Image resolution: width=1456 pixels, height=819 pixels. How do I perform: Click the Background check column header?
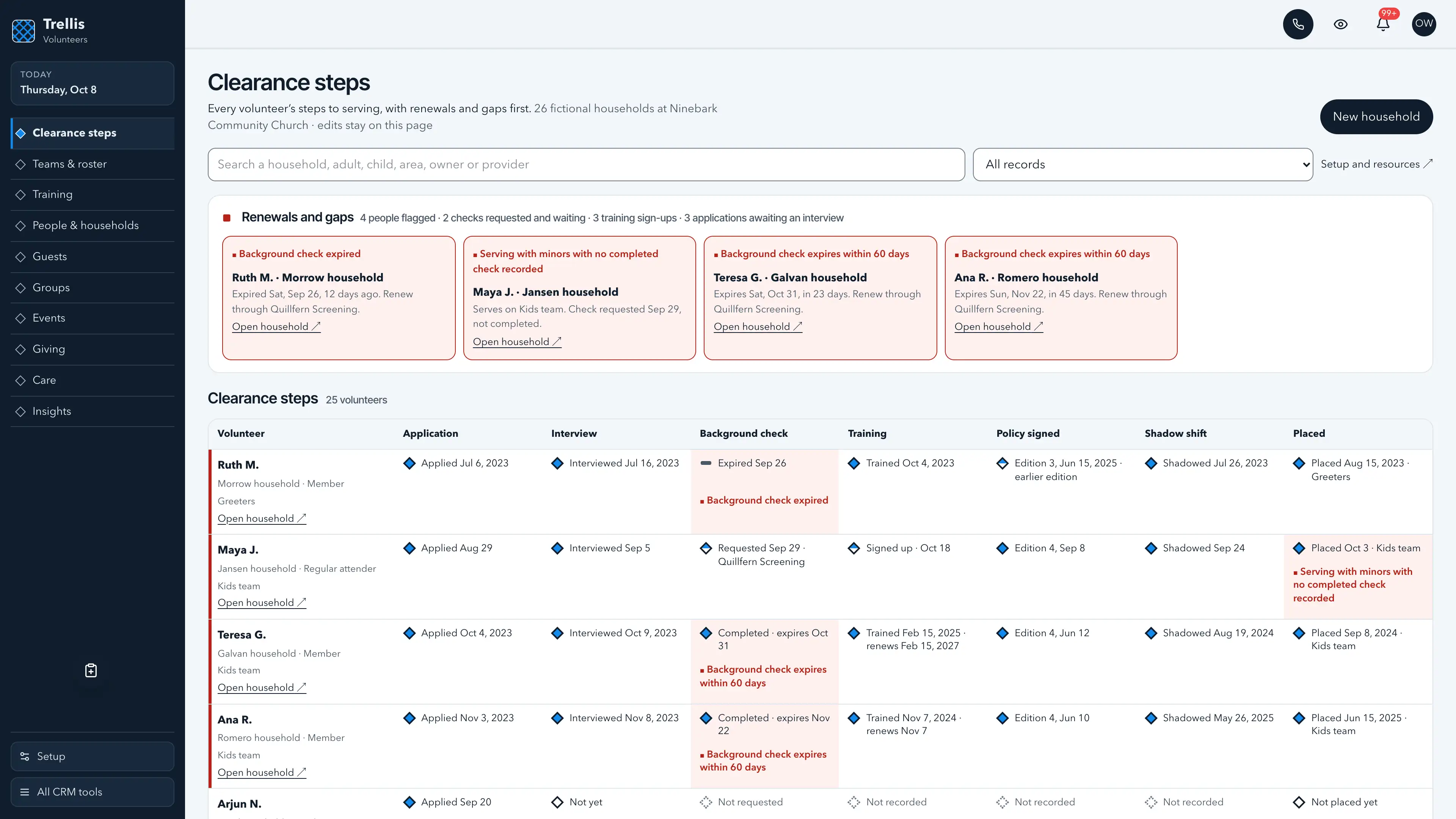pyautogui.click(x=743, y=433)
